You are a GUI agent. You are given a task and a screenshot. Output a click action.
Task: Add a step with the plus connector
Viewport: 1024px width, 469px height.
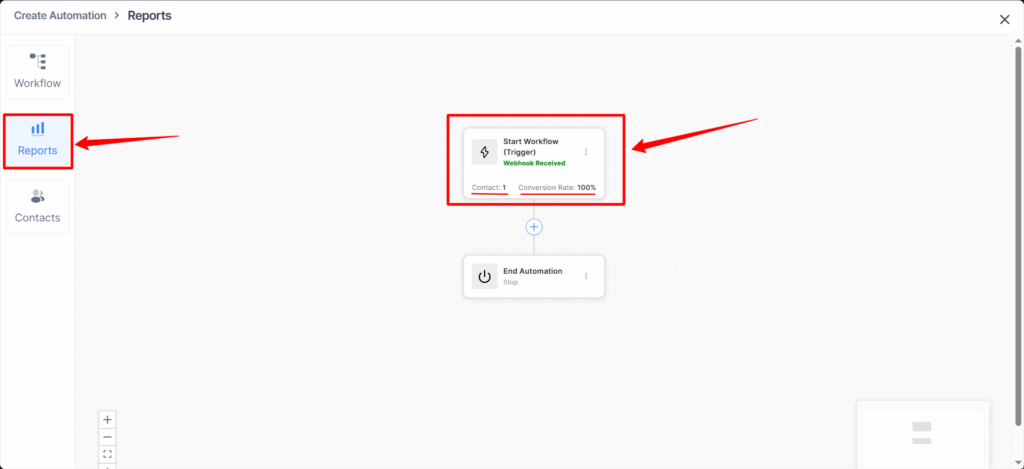tap(534, 227)
